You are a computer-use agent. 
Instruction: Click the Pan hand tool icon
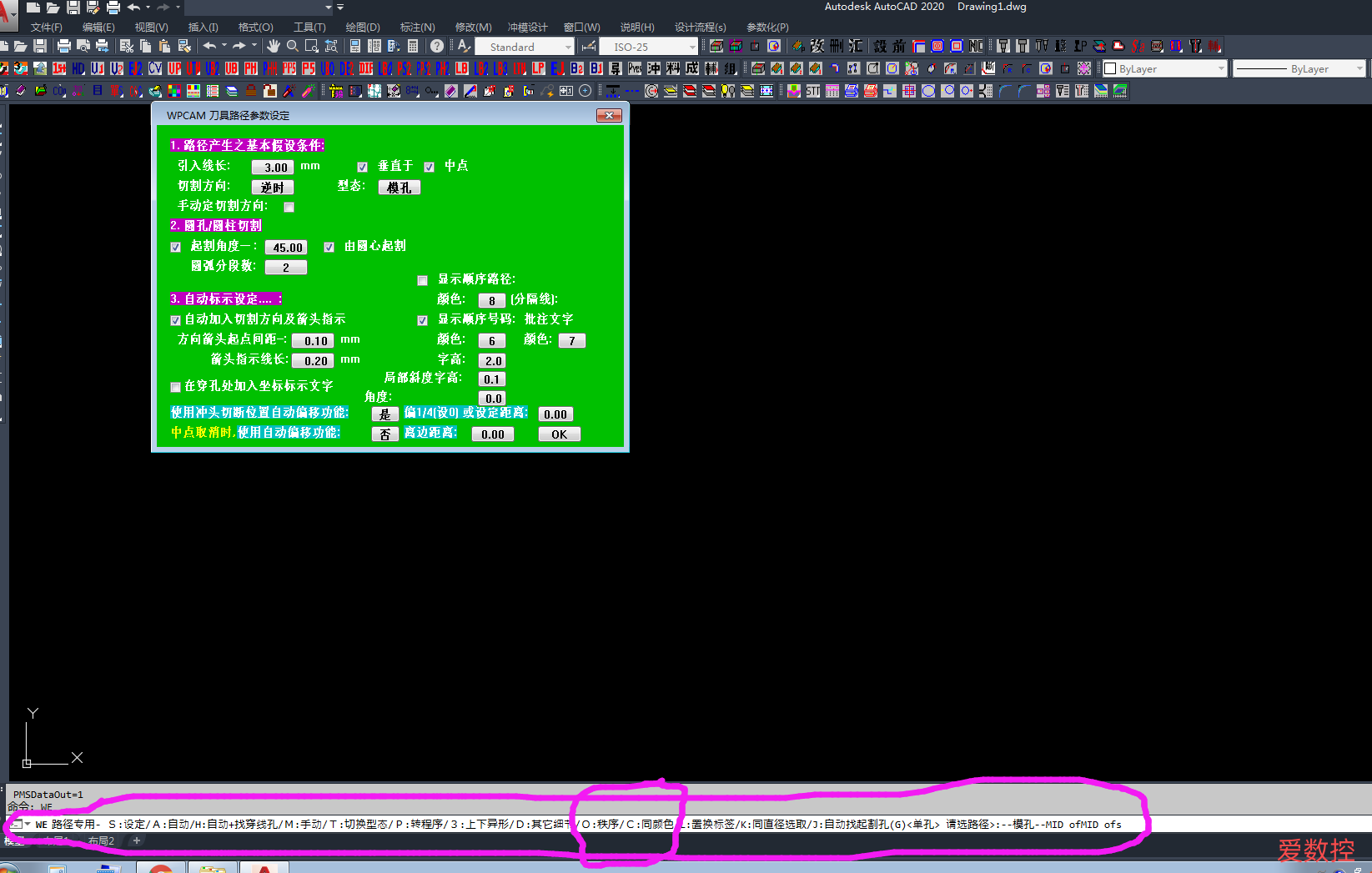point(274,46)
